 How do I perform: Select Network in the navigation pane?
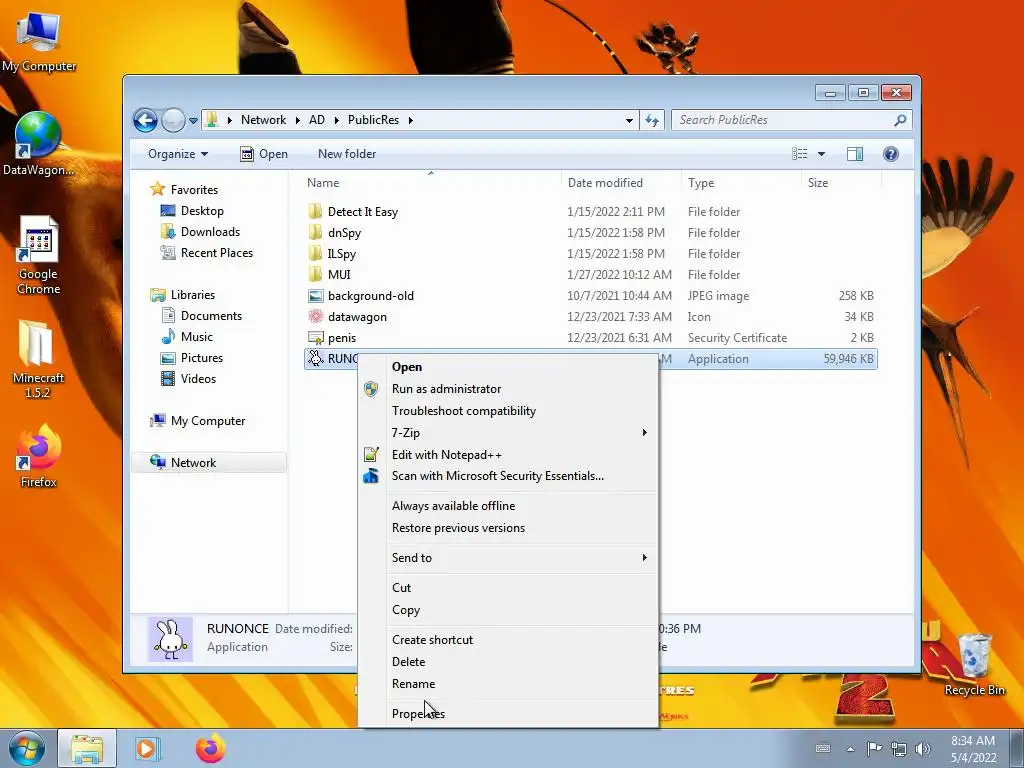(193, 463)
